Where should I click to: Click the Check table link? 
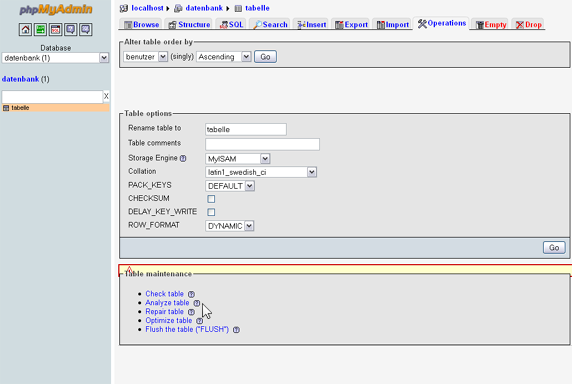(x=165, y=294)
